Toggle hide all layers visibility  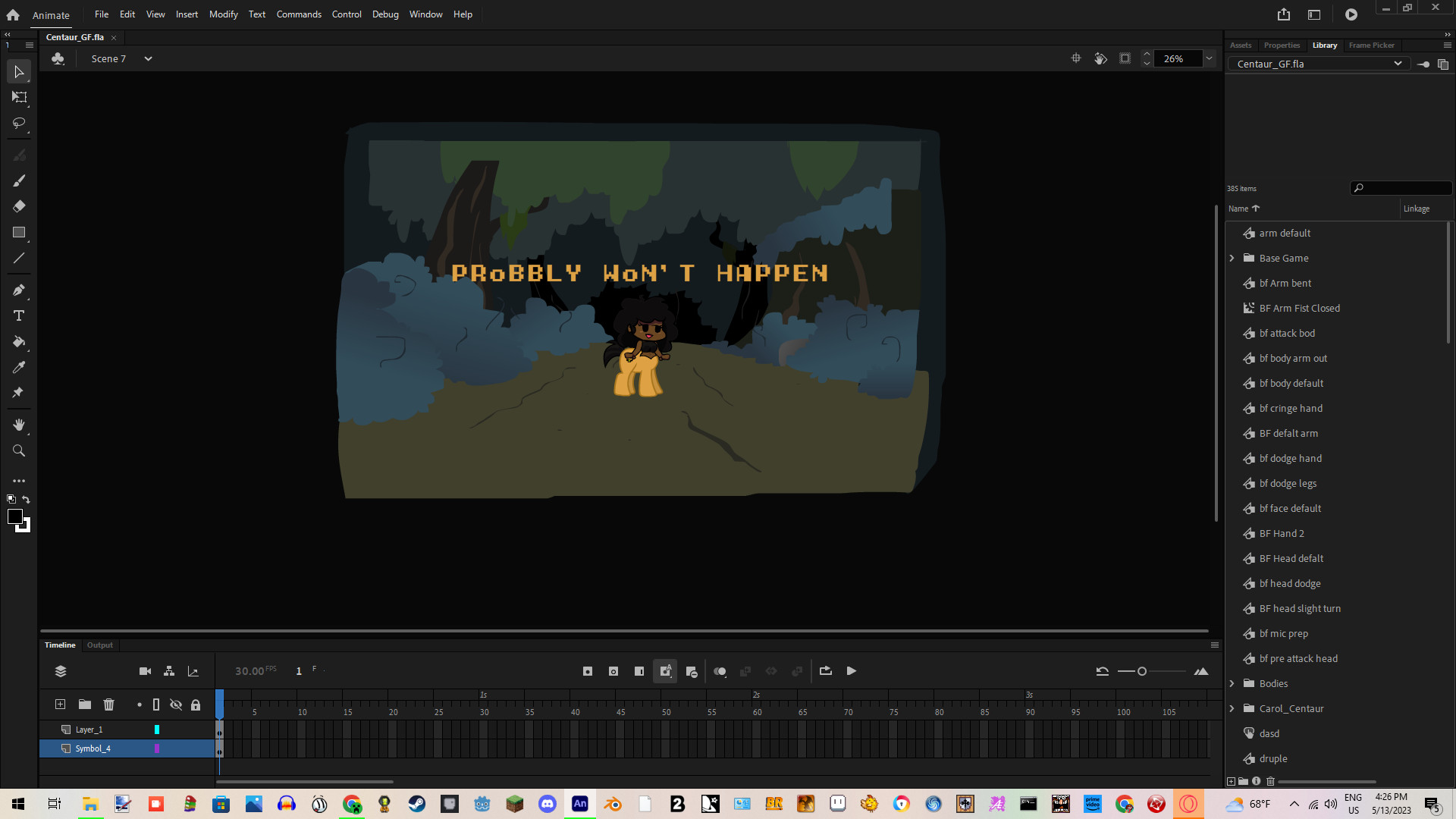coord(176,704)
